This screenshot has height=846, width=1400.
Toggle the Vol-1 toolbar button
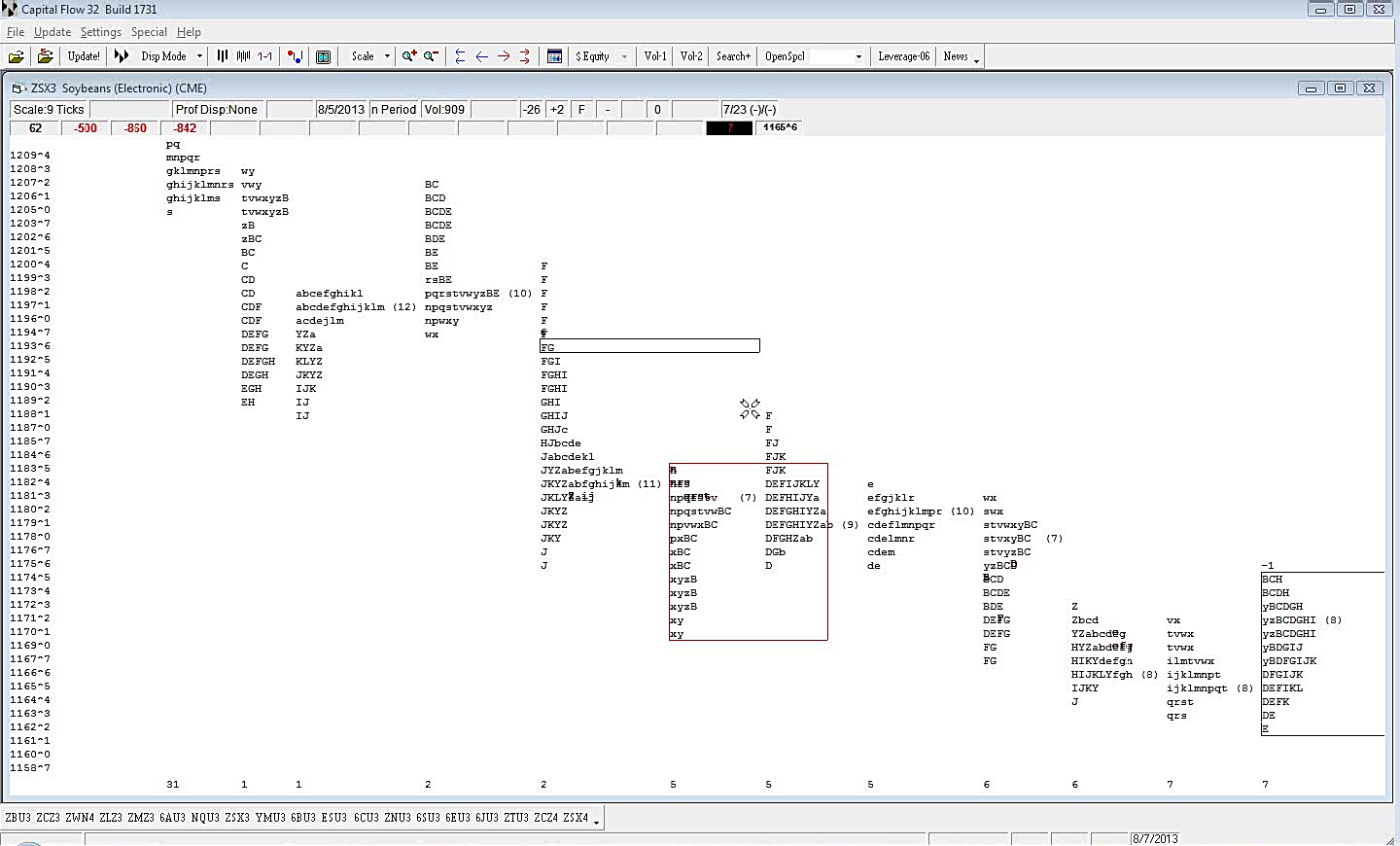point(655,56)
